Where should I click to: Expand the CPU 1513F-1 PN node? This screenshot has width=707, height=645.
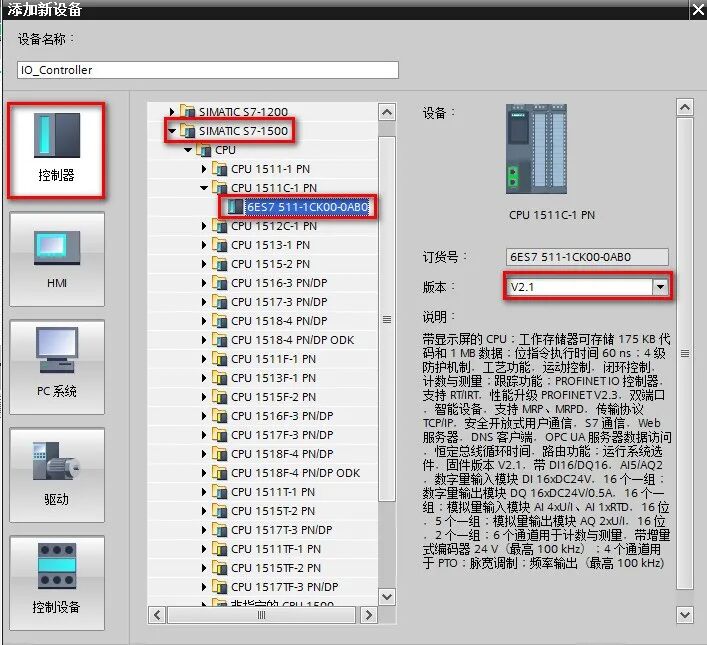204,378
